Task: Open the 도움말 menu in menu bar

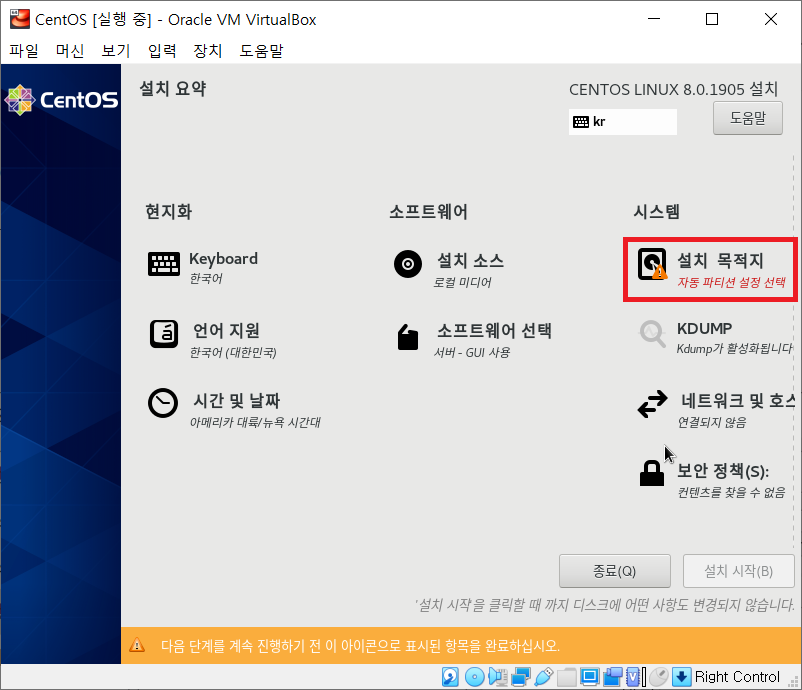Action: [x=261, y=51]
